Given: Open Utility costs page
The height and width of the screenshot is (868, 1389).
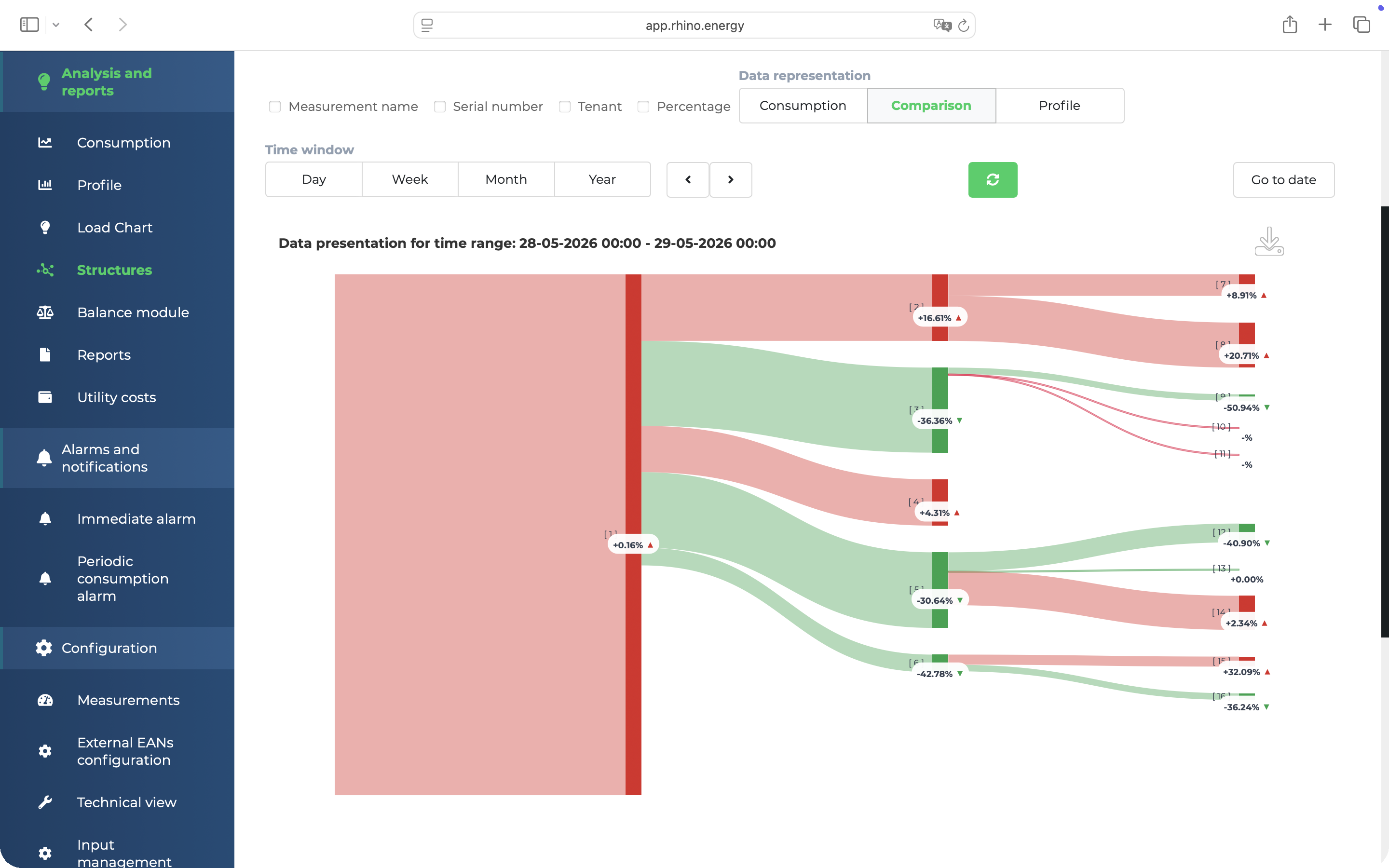Looking at the screenshot, I should pos(117,397).
